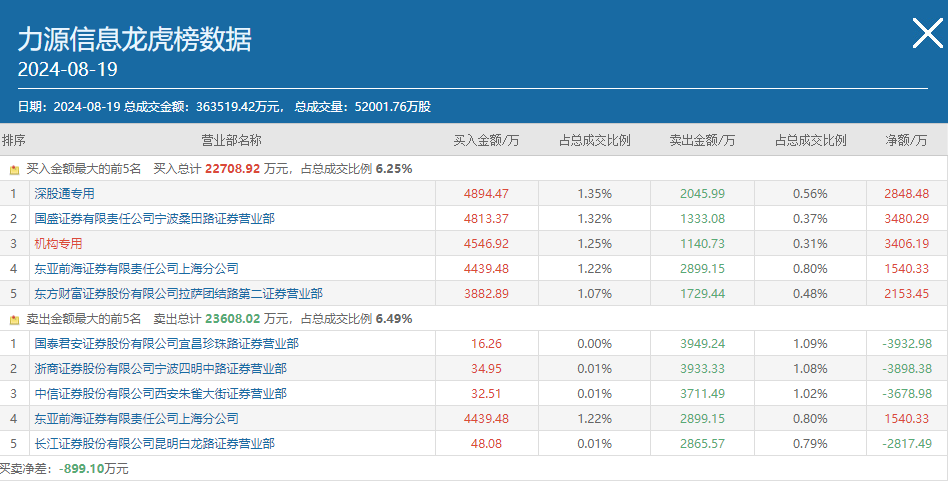
Task: Select buy amount 4813.37
Action: [x=486, y=219]
